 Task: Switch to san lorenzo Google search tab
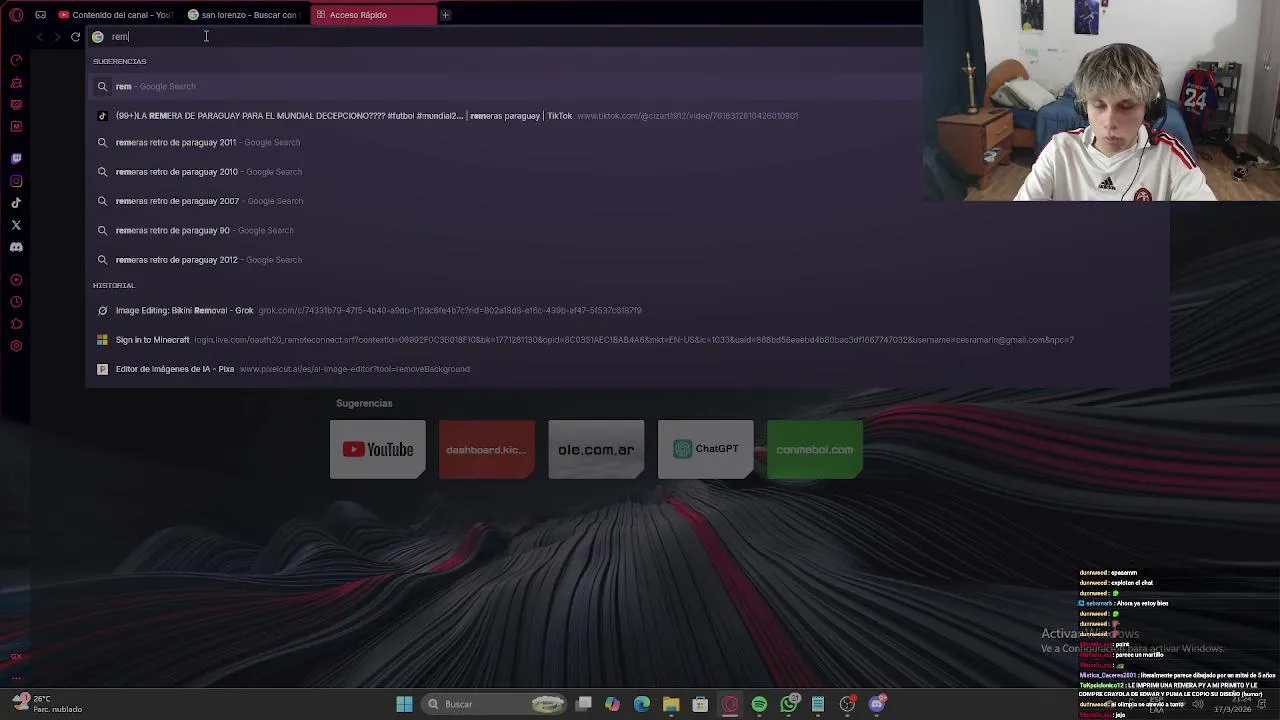pos(243,15)
